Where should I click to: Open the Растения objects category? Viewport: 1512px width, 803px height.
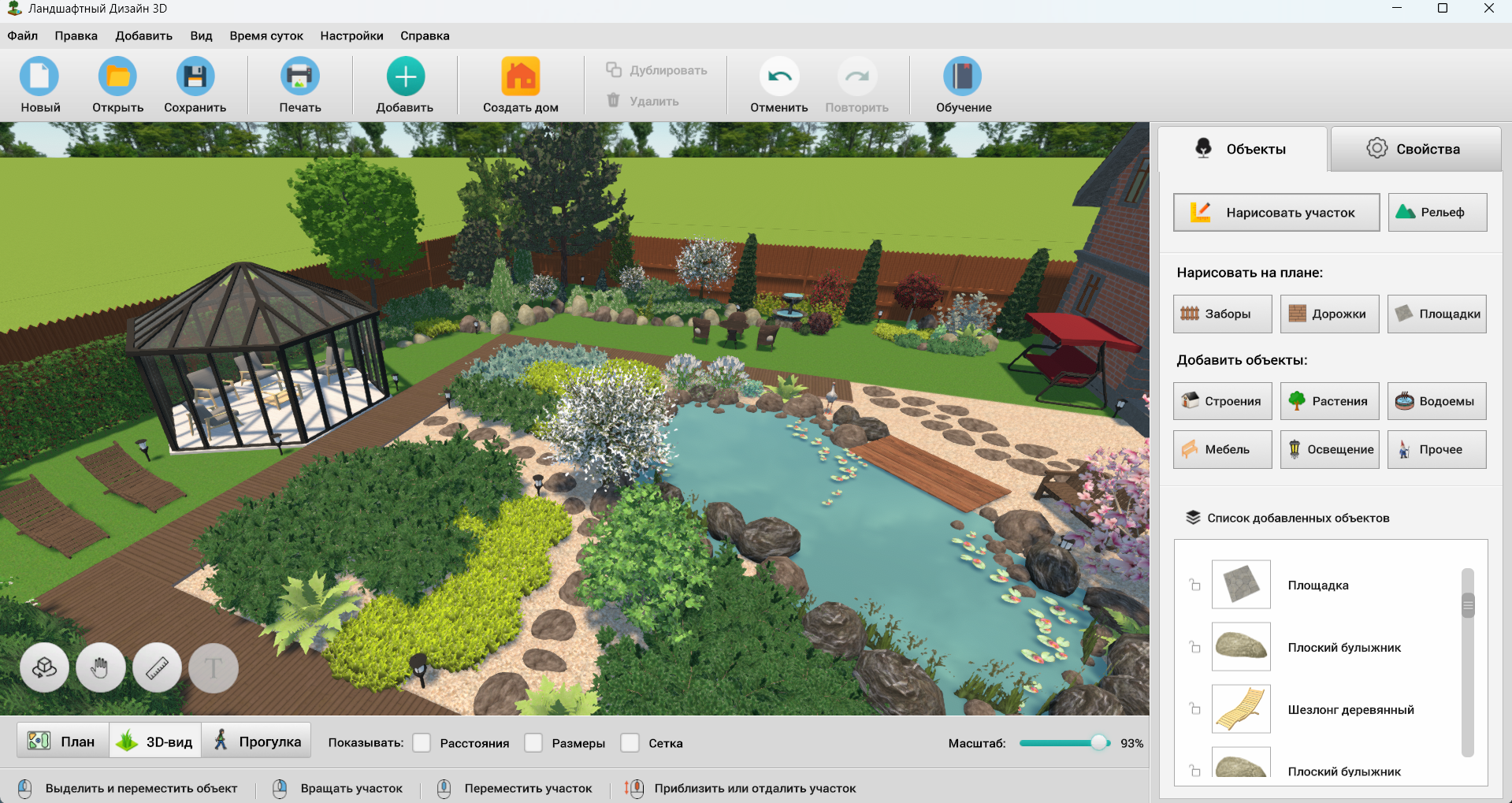click(1329, 401)
